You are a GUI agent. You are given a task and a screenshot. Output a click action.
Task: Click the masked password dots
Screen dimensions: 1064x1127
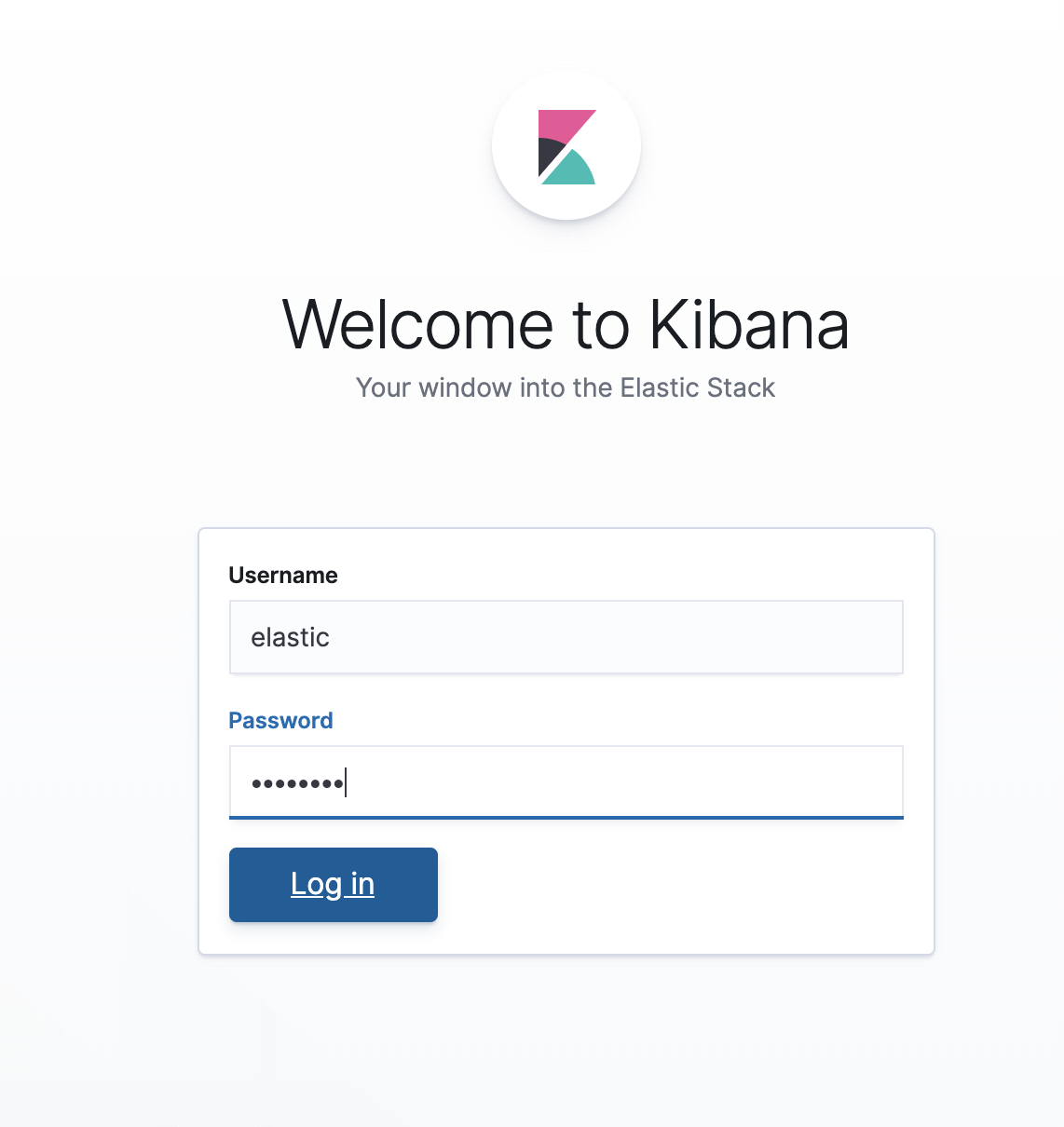(x=297, y=783)
